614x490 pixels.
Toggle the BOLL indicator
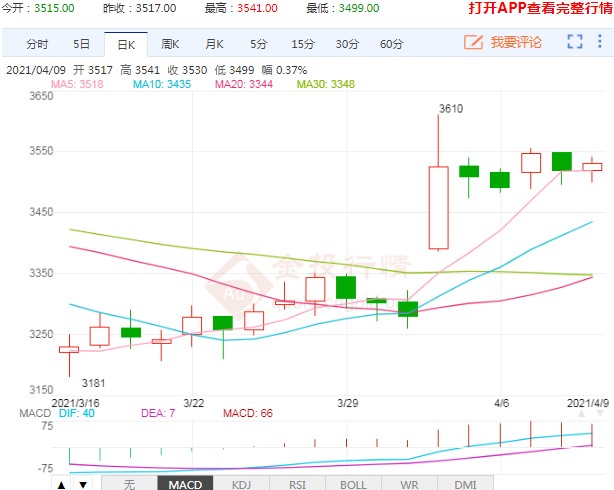(x=352, y=484)
